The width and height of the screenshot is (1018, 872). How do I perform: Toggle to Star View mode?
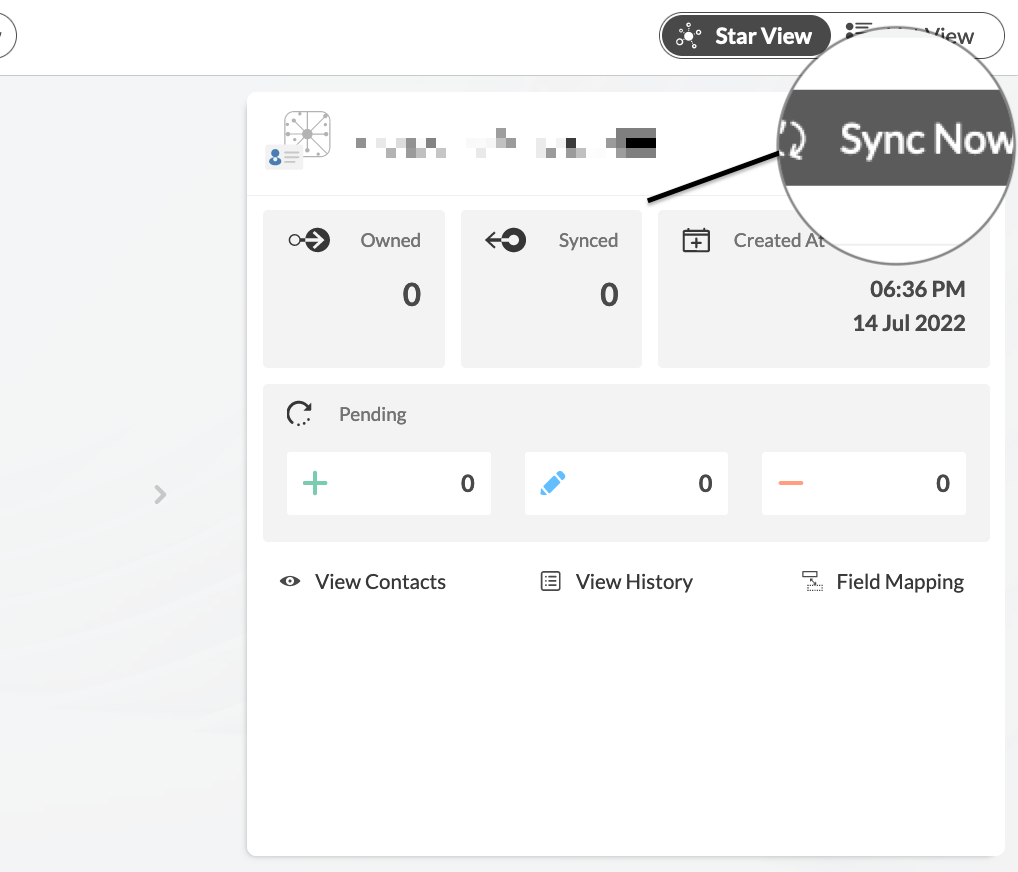(x=746, y=36)
